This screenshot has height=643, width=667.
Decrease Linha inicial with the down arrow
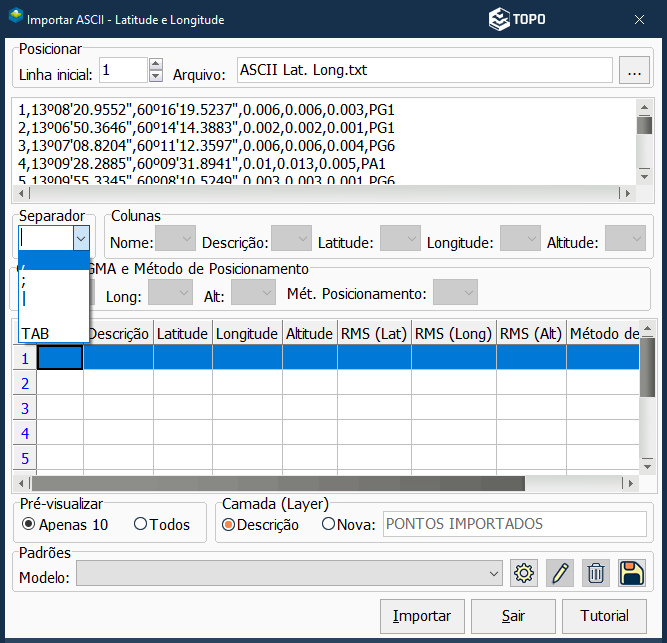tap(155, 77)
